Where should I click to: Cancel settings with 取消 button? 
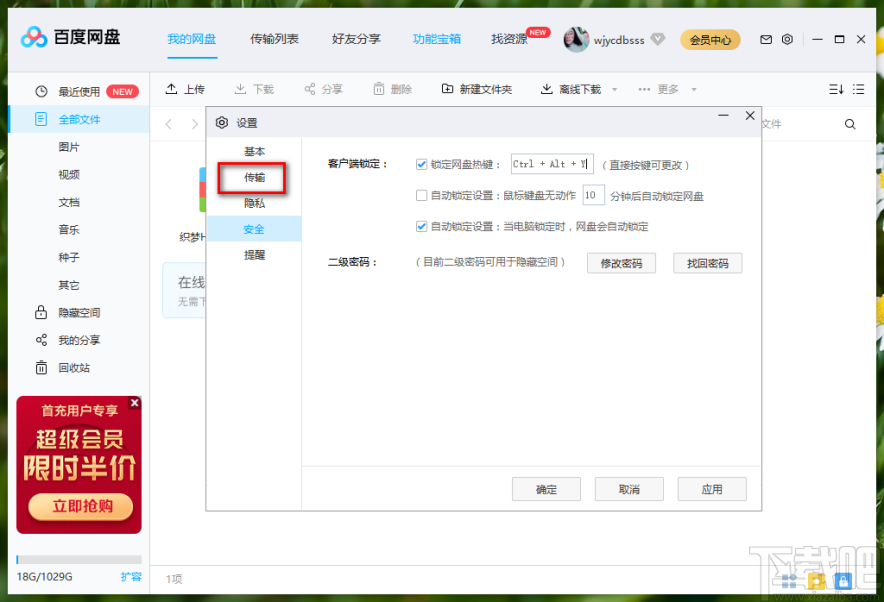tap(629, 489)
